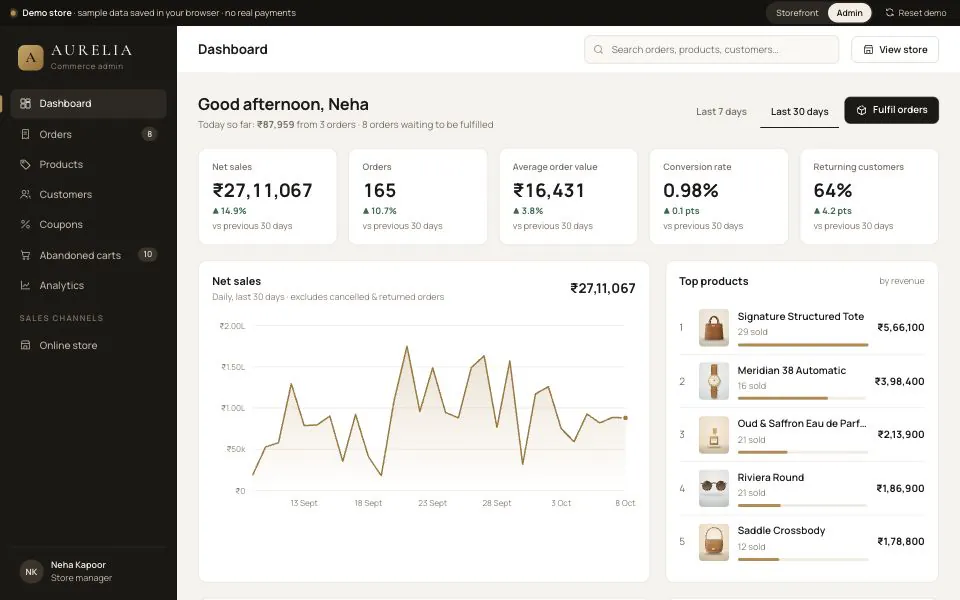Open Products in sidebar

(88, 164)
